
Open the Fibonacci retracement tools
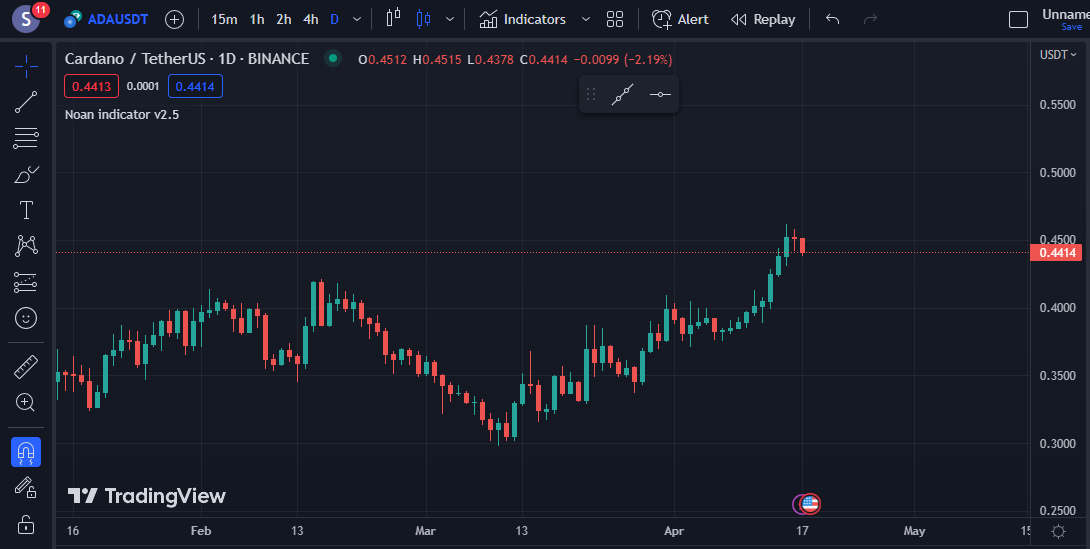pyautogui.click(x=26, y=138)
